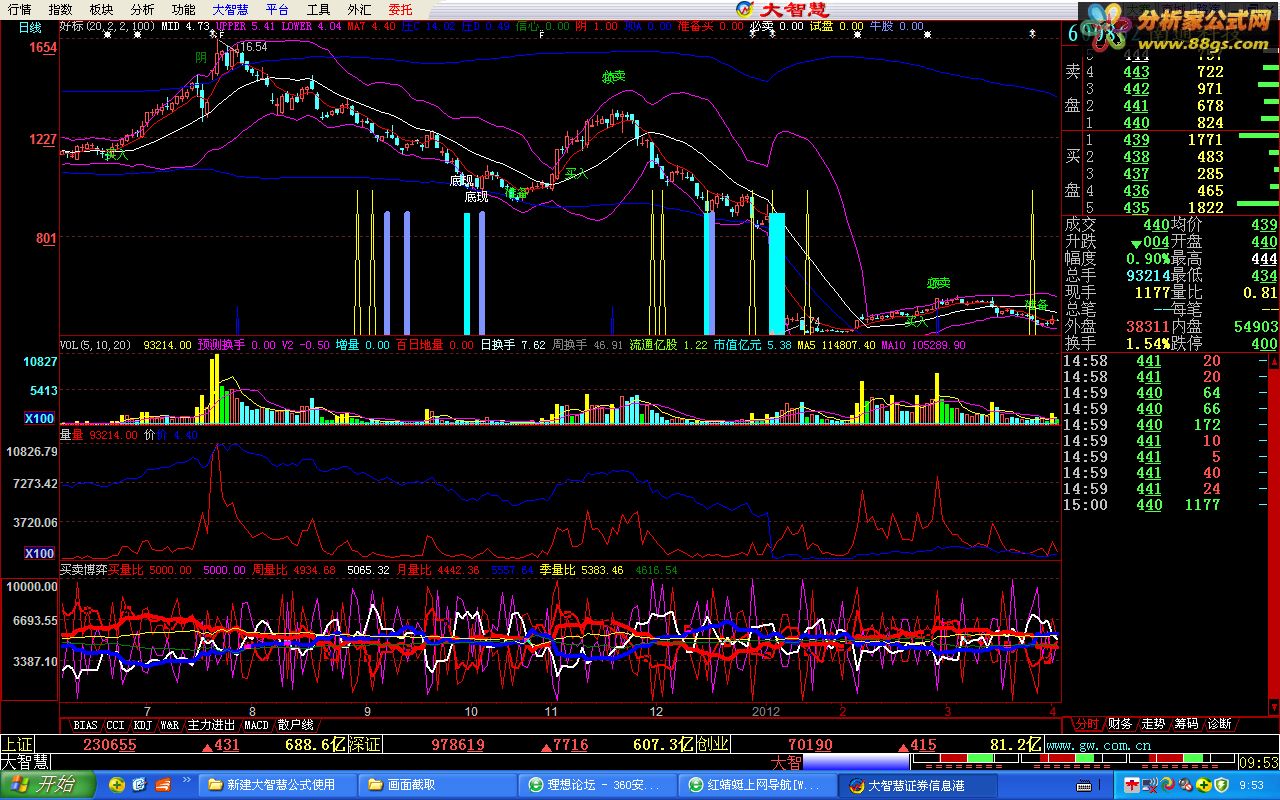Screen dimensions: 1280x800
Task: Click the 16.54 peak price label
Action: (x=253, y=47)
